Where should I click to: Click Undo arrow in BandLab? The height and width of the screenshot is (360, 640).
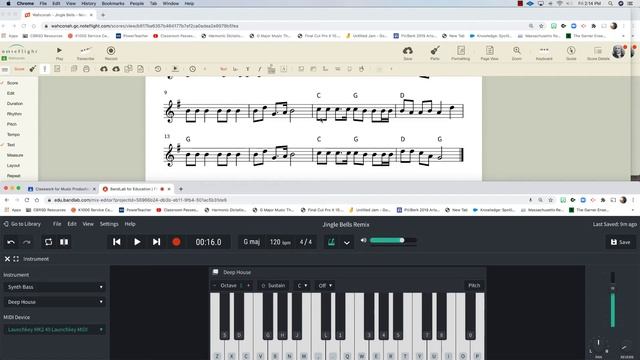11,242
